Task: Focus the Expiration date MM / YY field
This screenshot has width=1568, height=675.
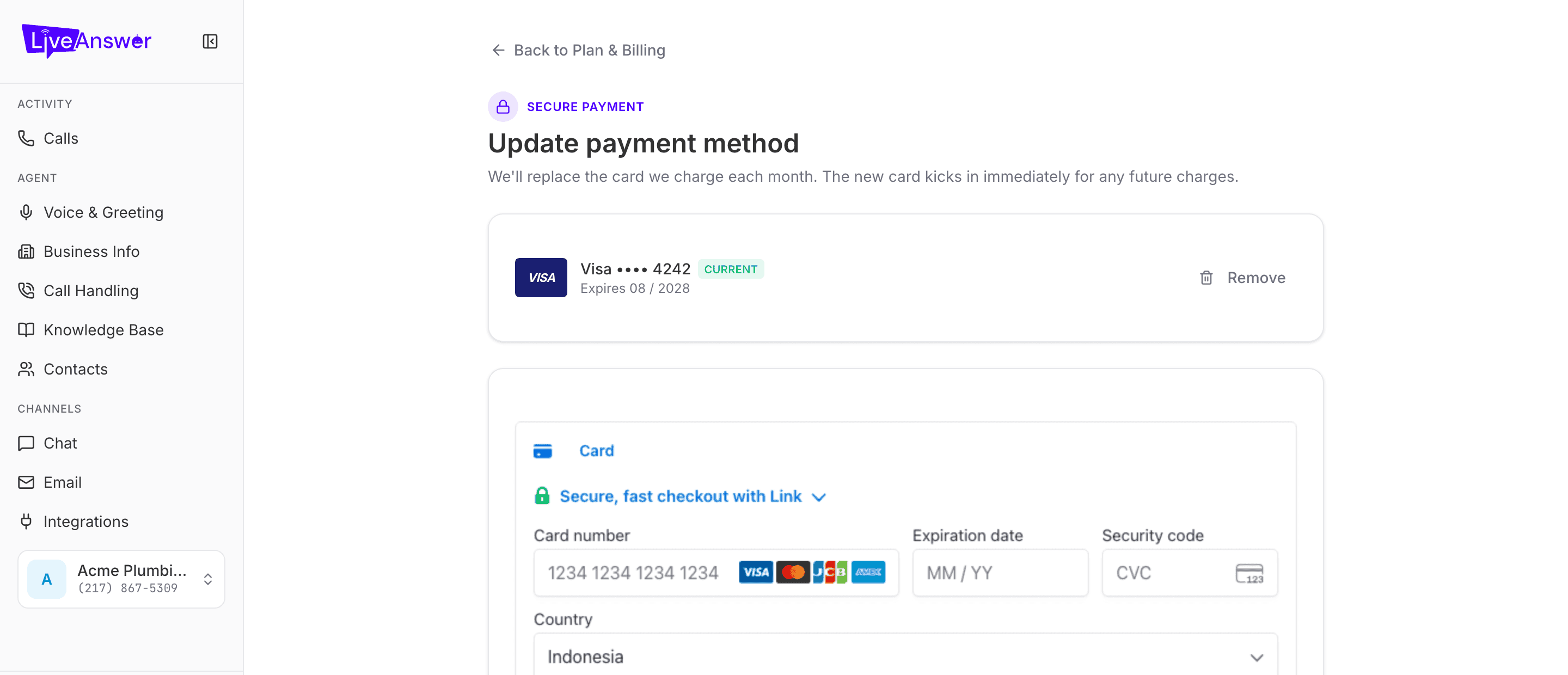Action: point(1000,573)
